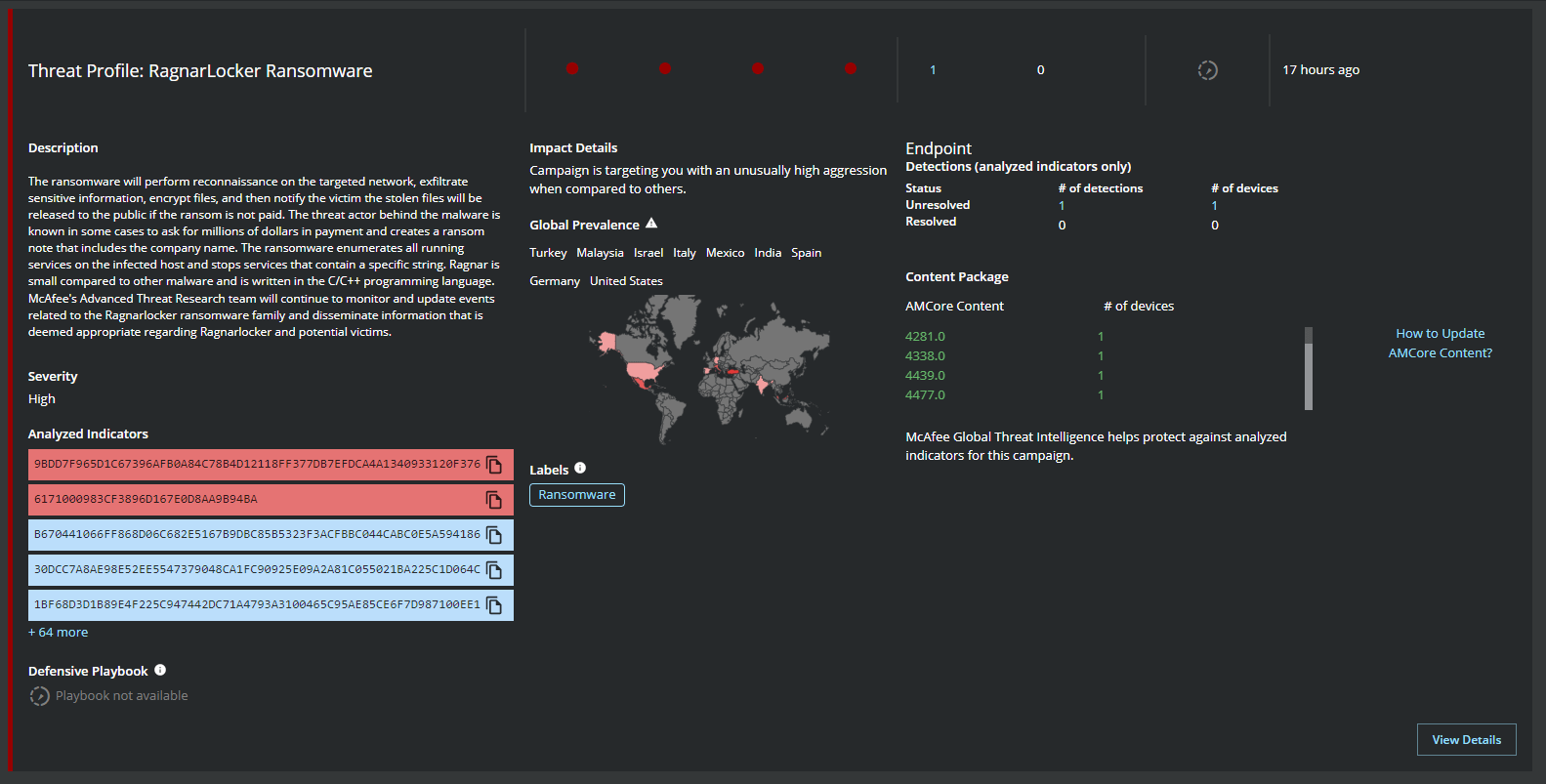The height and width of the screenshot is (784, 1546).
Task: Click the Endpoint section heading
Action: 939,148
